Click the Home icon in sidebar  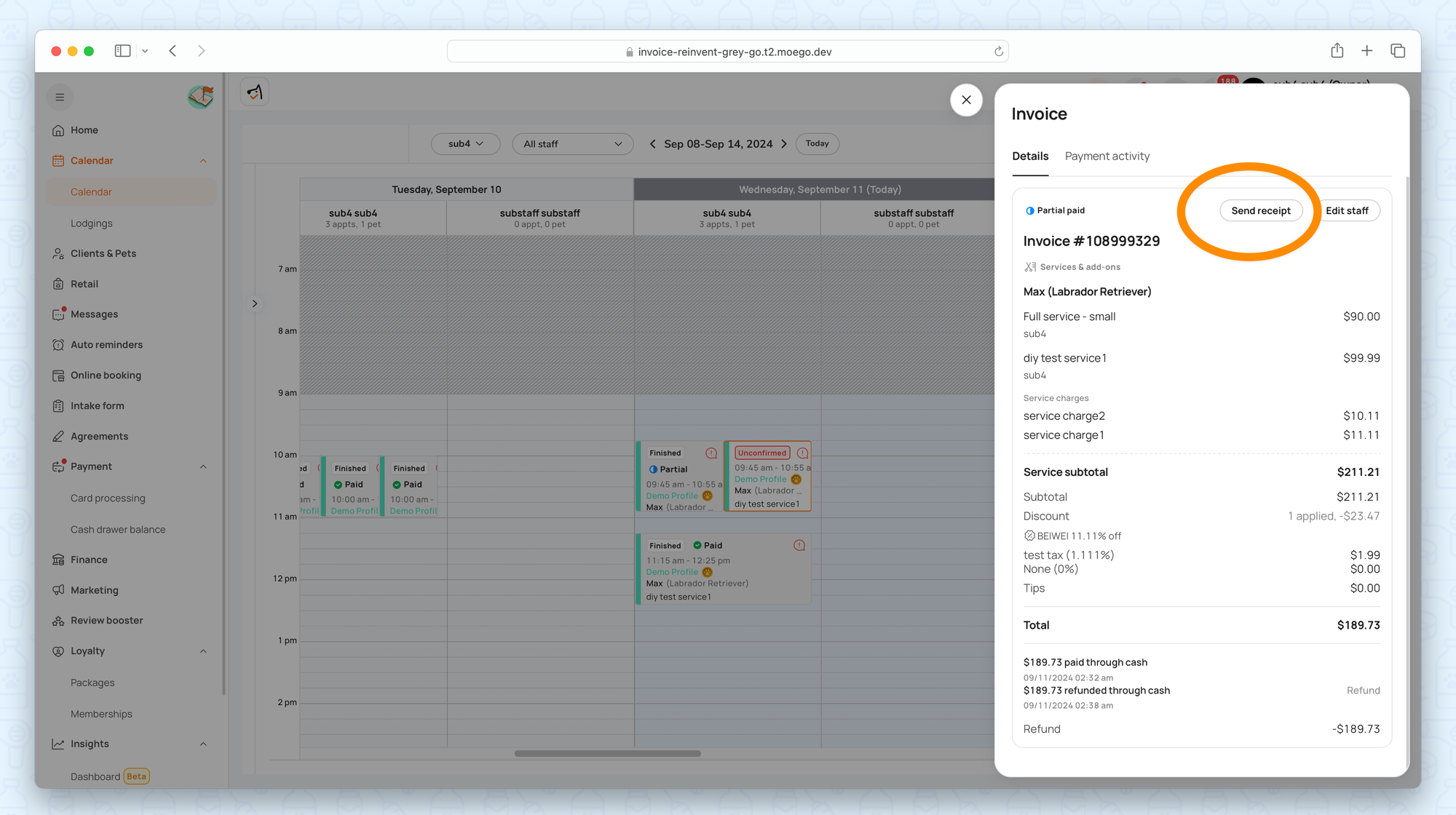click(58, 130)
